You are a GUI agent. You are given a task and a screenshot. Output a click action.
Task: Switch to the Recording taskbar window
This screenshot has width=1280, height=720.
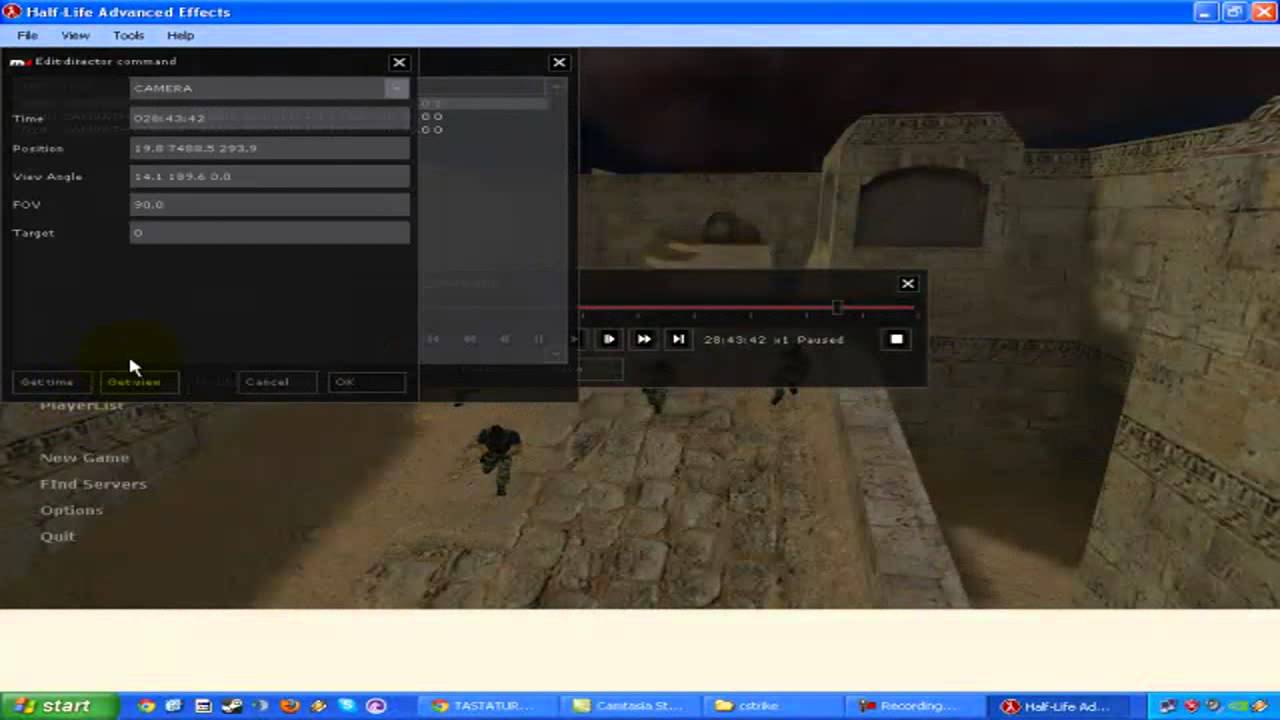[x=914, y=706]
